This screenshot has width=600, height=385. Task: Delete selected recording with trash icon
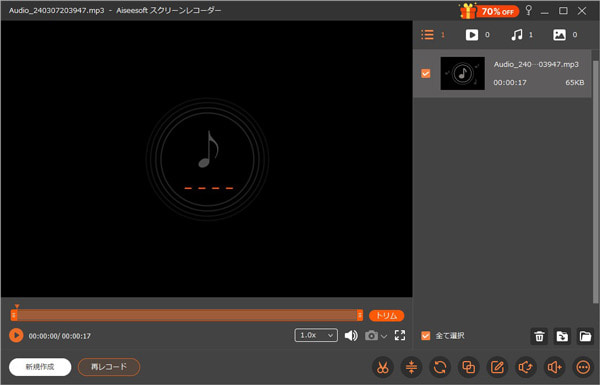tap(539, 336)
